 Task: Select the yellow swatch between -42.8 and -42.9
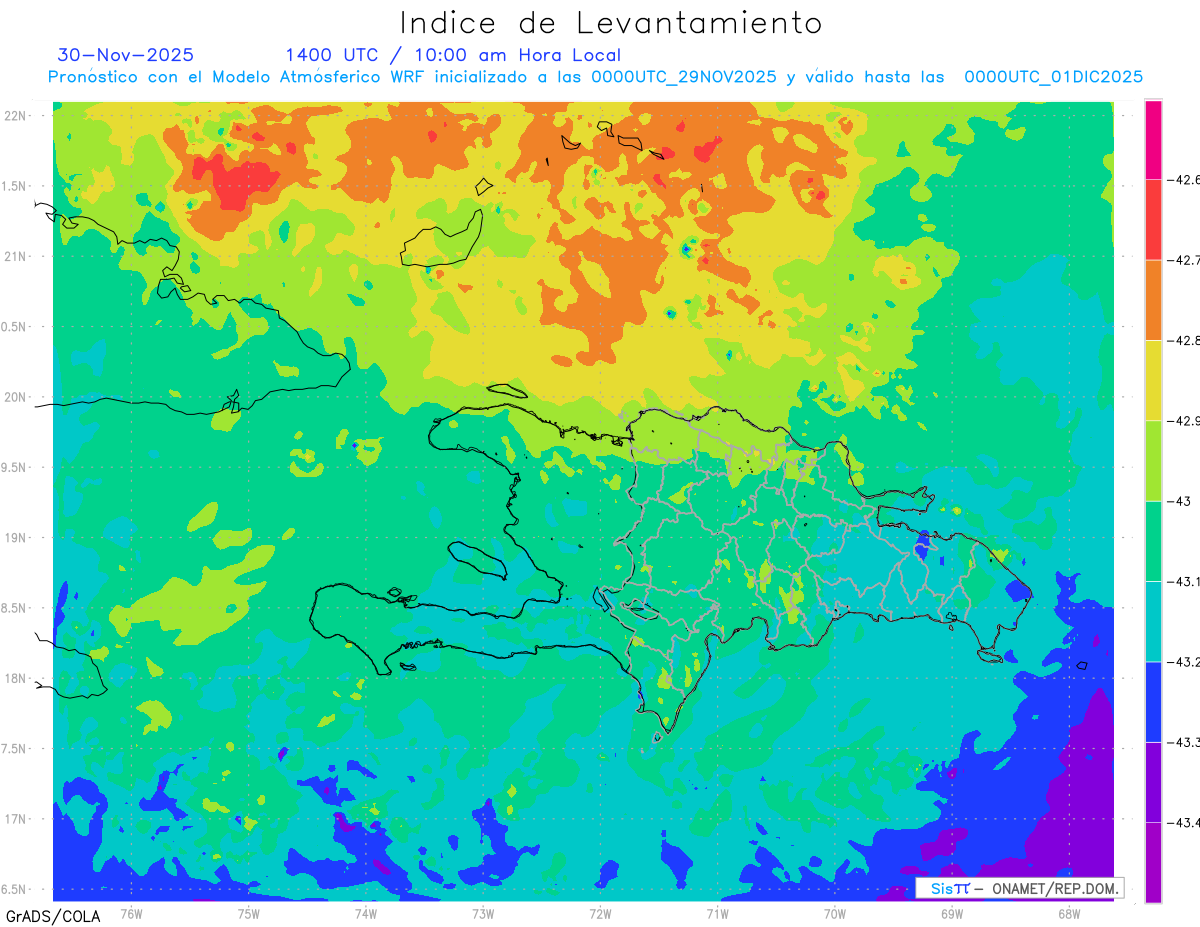(1153, 380)
